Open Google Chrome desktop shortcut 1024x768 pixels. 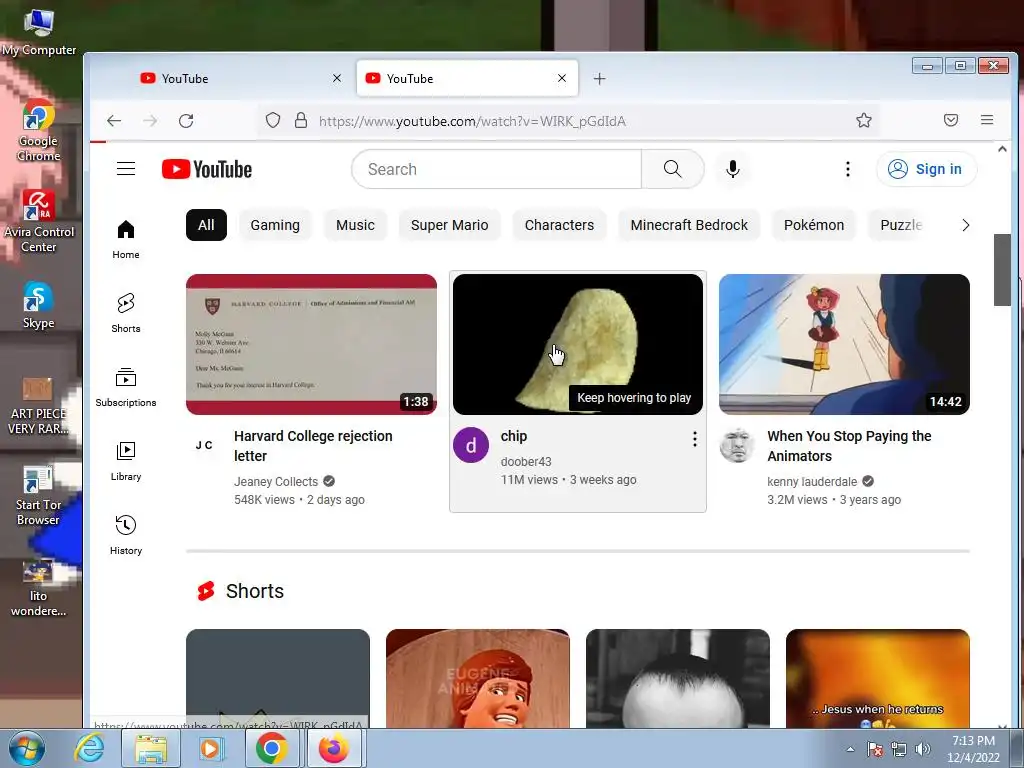39,131
